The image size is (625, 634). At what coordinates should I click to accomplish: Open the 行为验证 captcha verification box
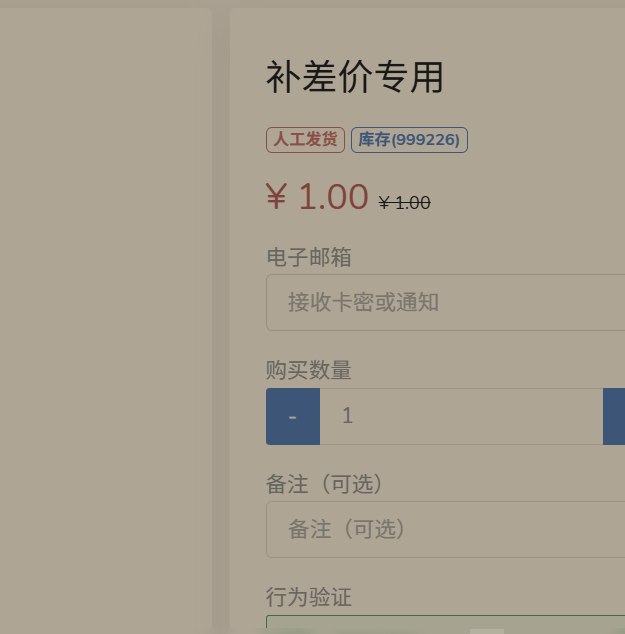point(445,625)
